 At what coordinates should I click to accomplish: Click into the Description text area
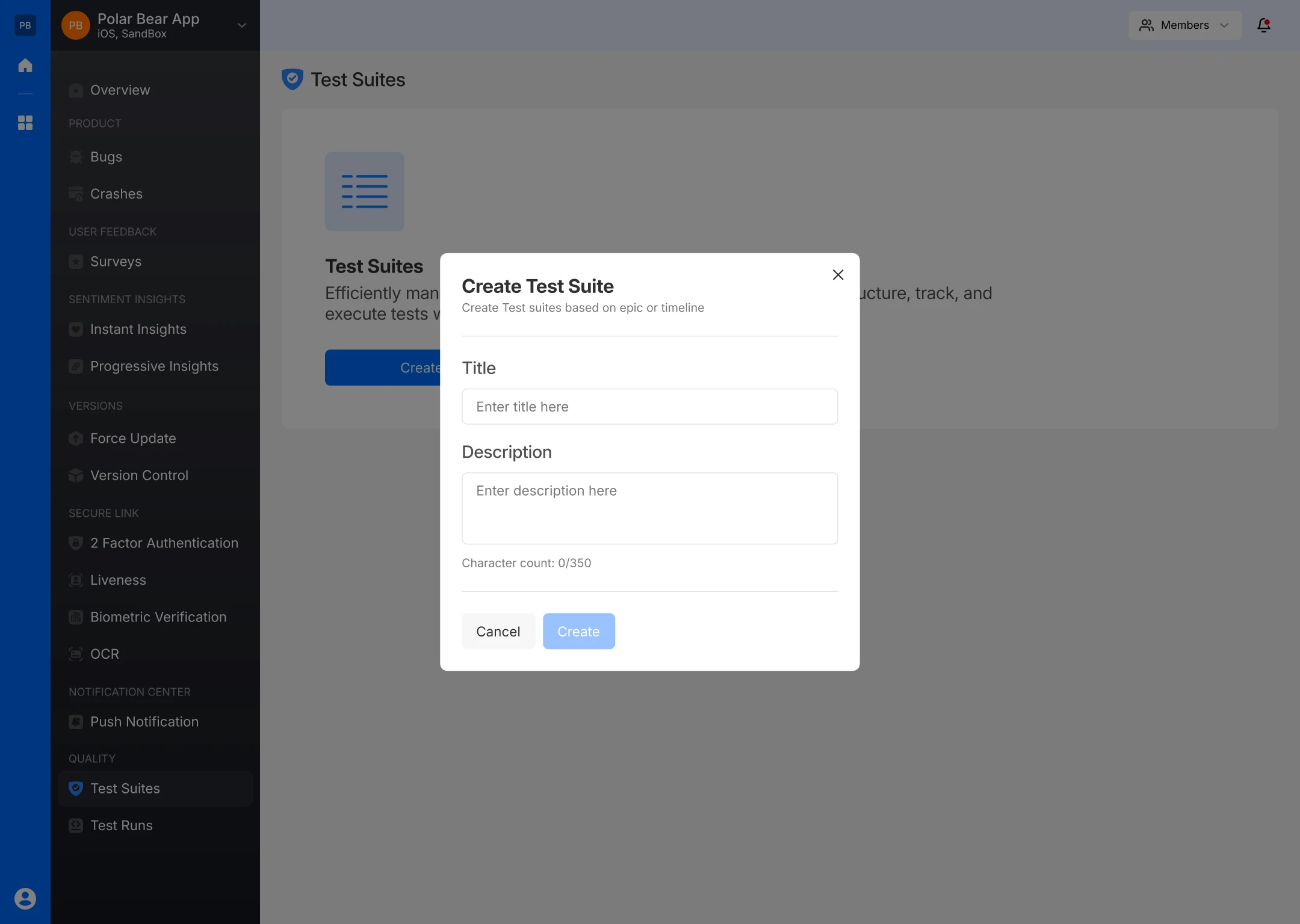tap(649, 508)
